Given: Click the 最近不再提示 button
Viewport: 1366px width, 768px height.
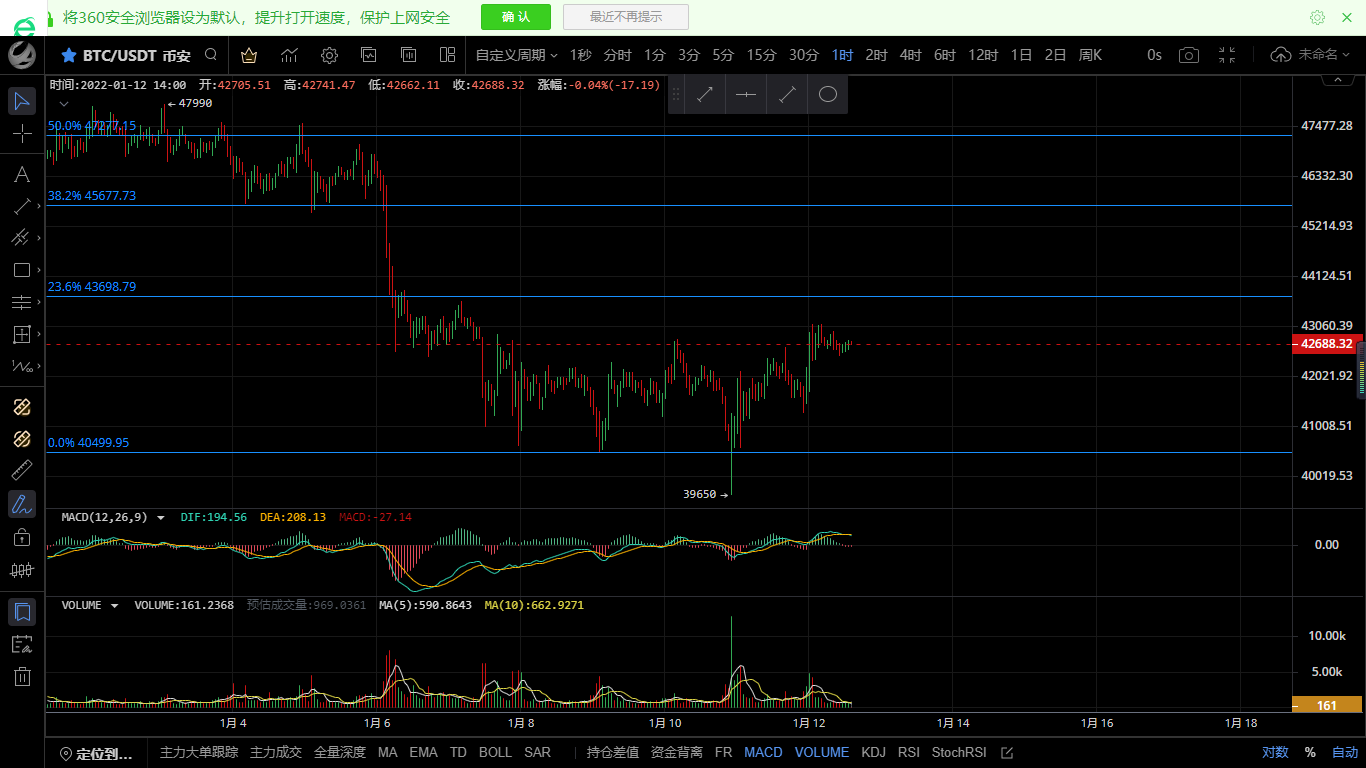Looking at the screenshot, I should pyautogui.click(x=626, y=17).
